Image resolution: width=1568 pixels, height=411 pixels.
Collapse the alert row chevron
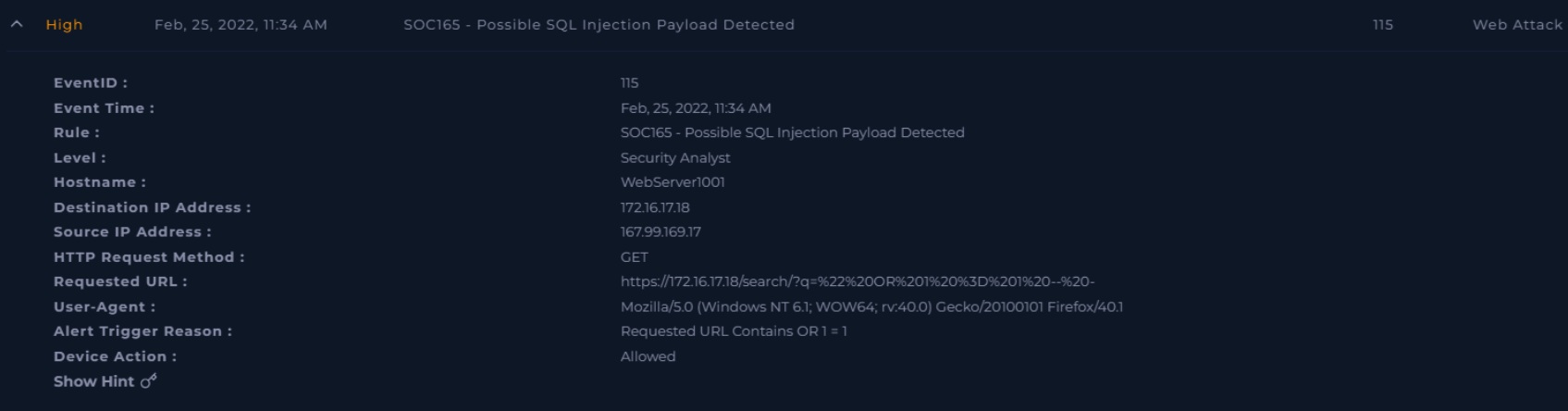click(x=17, y=25)
